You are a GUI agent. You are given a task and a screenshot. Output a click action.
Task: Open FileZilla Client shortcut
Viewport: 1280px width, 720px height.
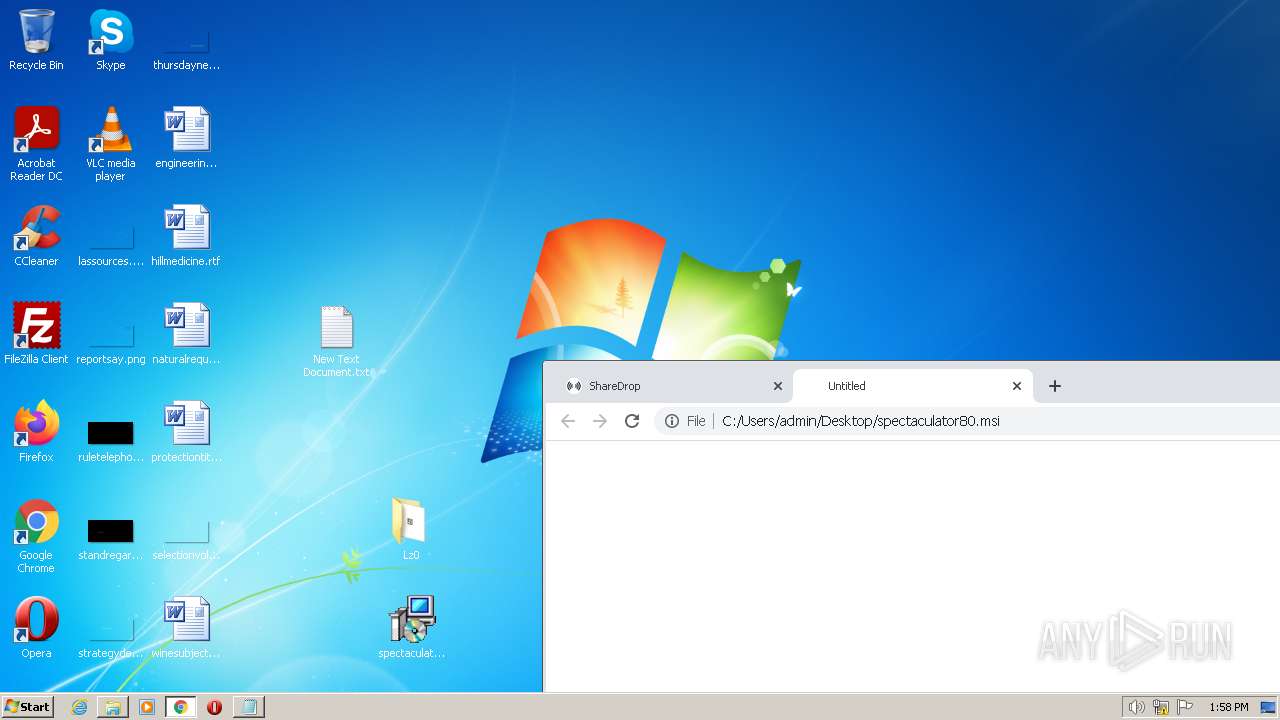pos(36,334)
